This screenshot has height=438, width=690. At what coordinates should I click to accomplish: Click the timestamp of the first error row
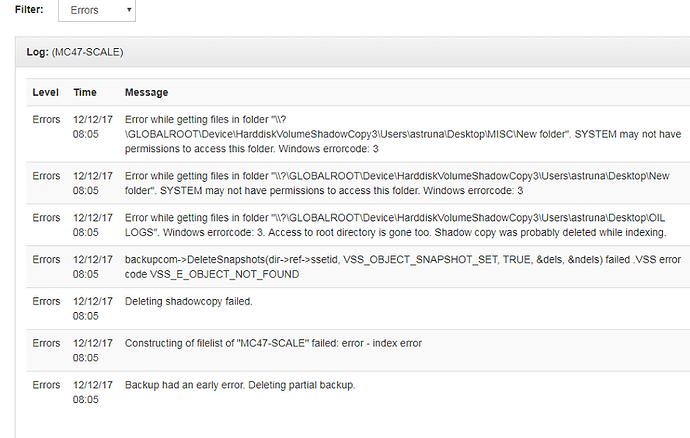93,127
